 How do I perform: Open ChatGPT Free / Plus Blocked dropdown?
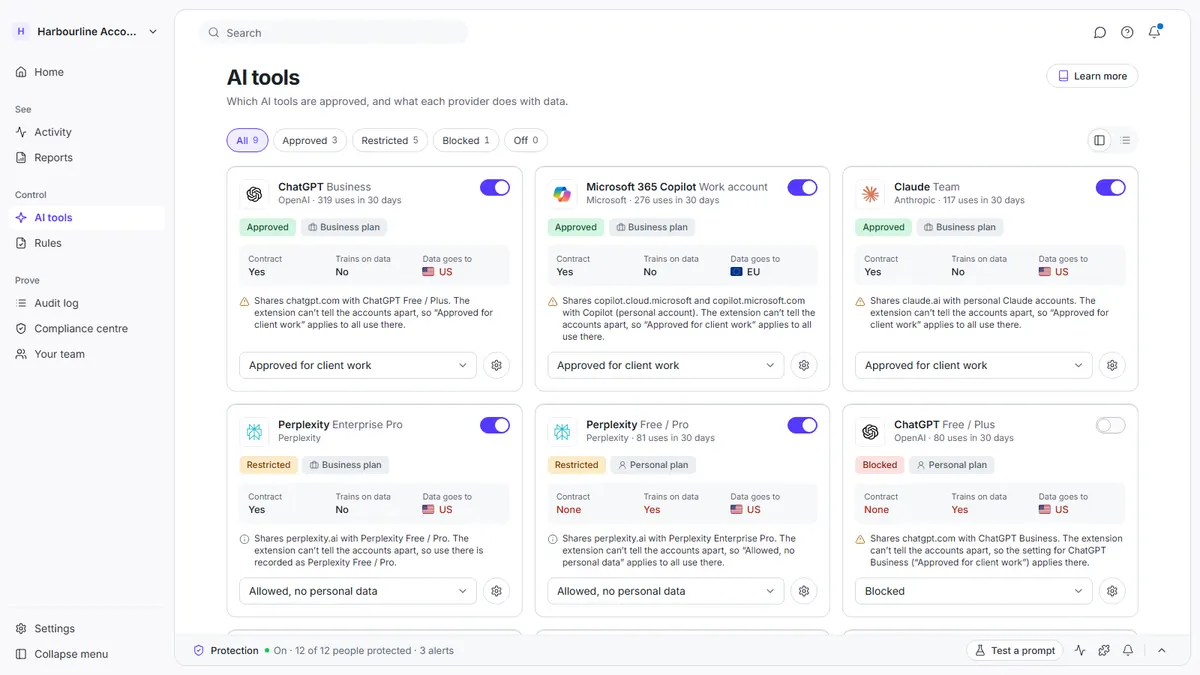[x=974, y=591]
